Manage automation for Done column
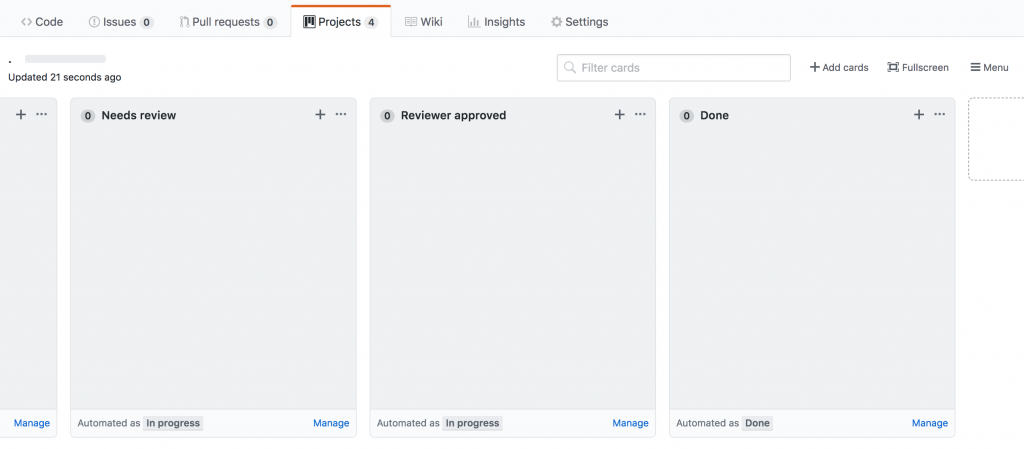 pos(930,423)
